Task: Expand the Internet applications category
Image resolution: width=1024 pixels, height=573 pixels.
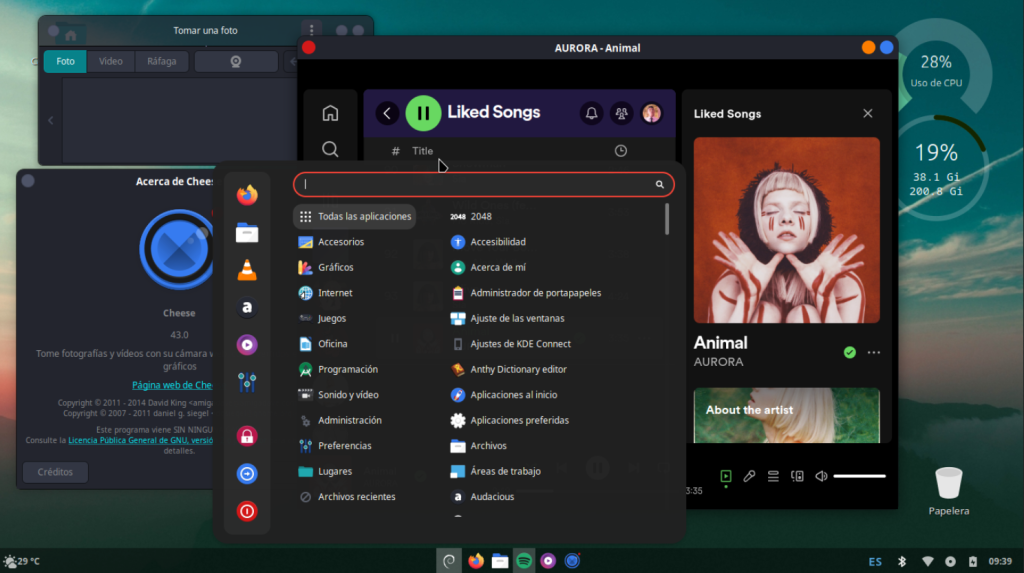Action: (x=335, y=293)
